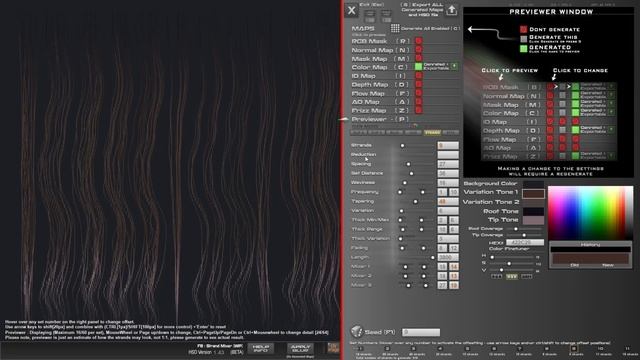Click the Set Distance slider handle

click(x=411, y=173)
